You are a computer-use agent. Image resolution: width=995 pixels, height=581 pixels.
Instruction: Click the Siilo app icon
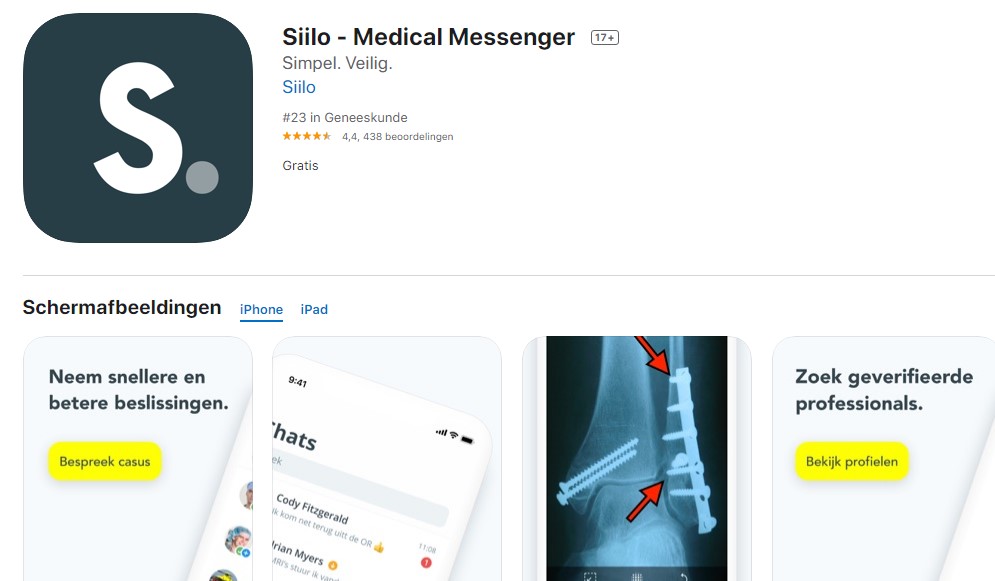[x=138, y=127]
